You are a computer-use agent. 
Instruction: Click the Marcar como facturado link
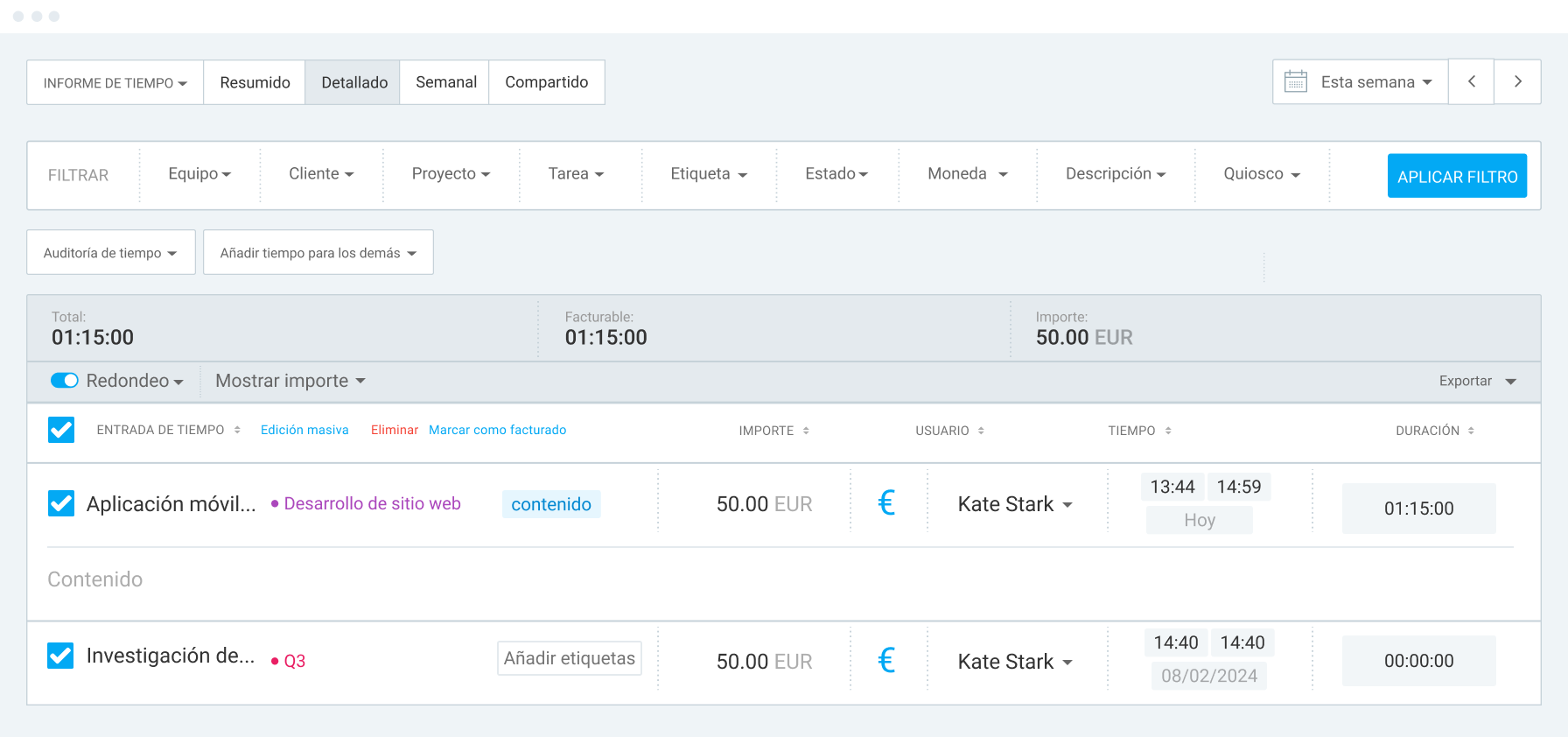(x=497, y=430)
